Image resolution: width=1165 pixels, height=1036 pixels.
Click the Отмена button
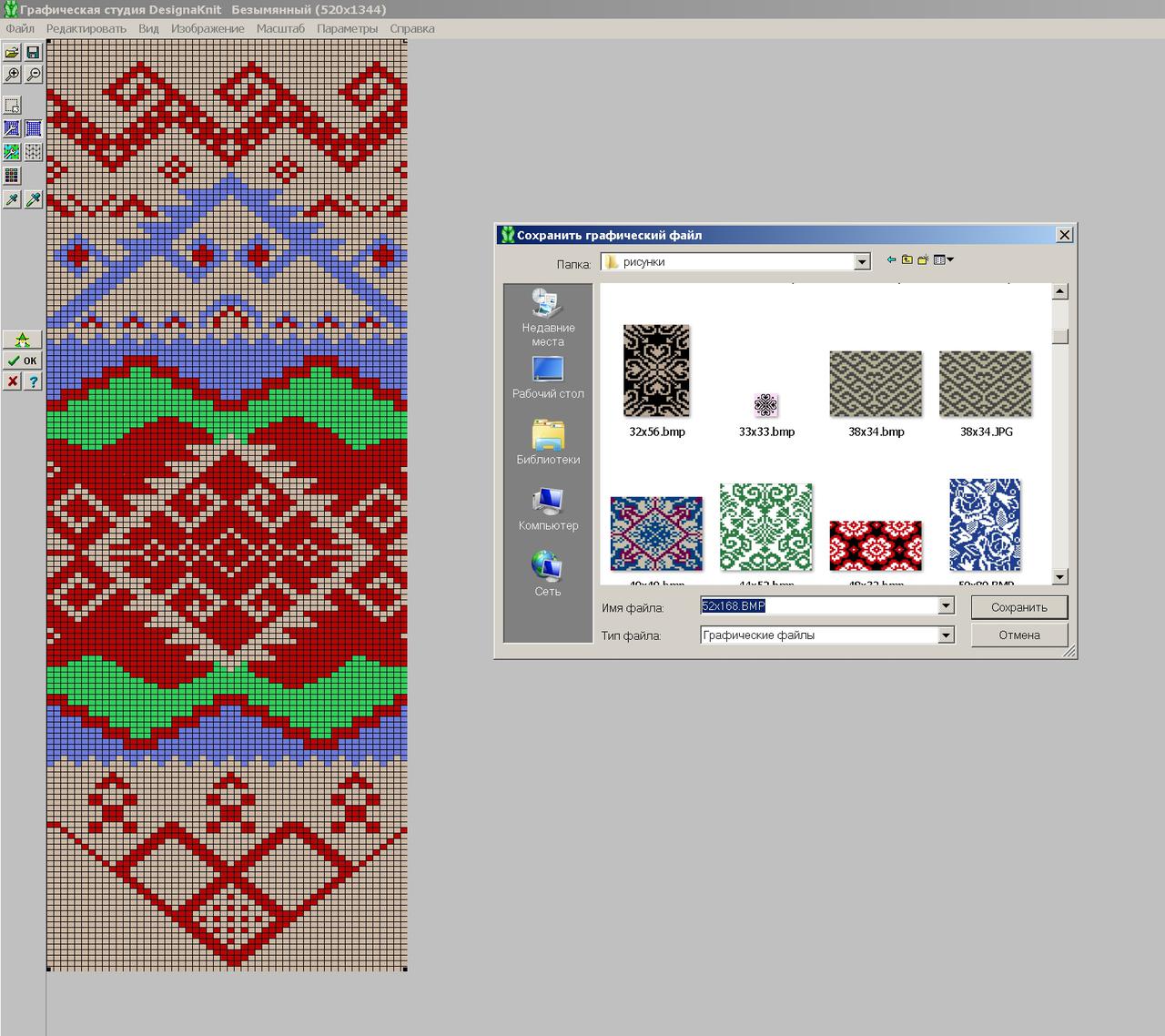pyautogui.click(x=1019, y=635)
